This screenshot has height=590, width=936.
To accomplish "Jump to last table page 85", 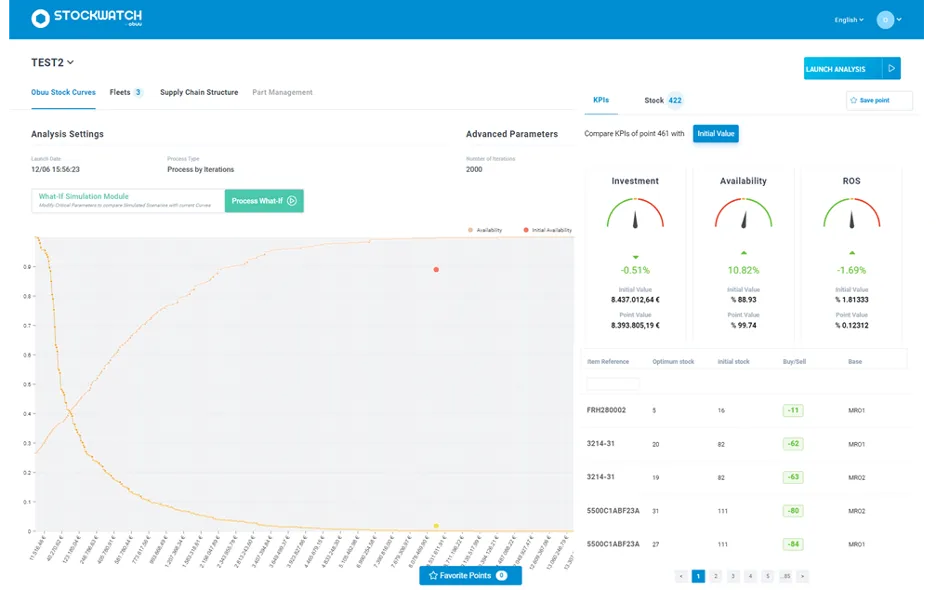I will click(786, 576).
